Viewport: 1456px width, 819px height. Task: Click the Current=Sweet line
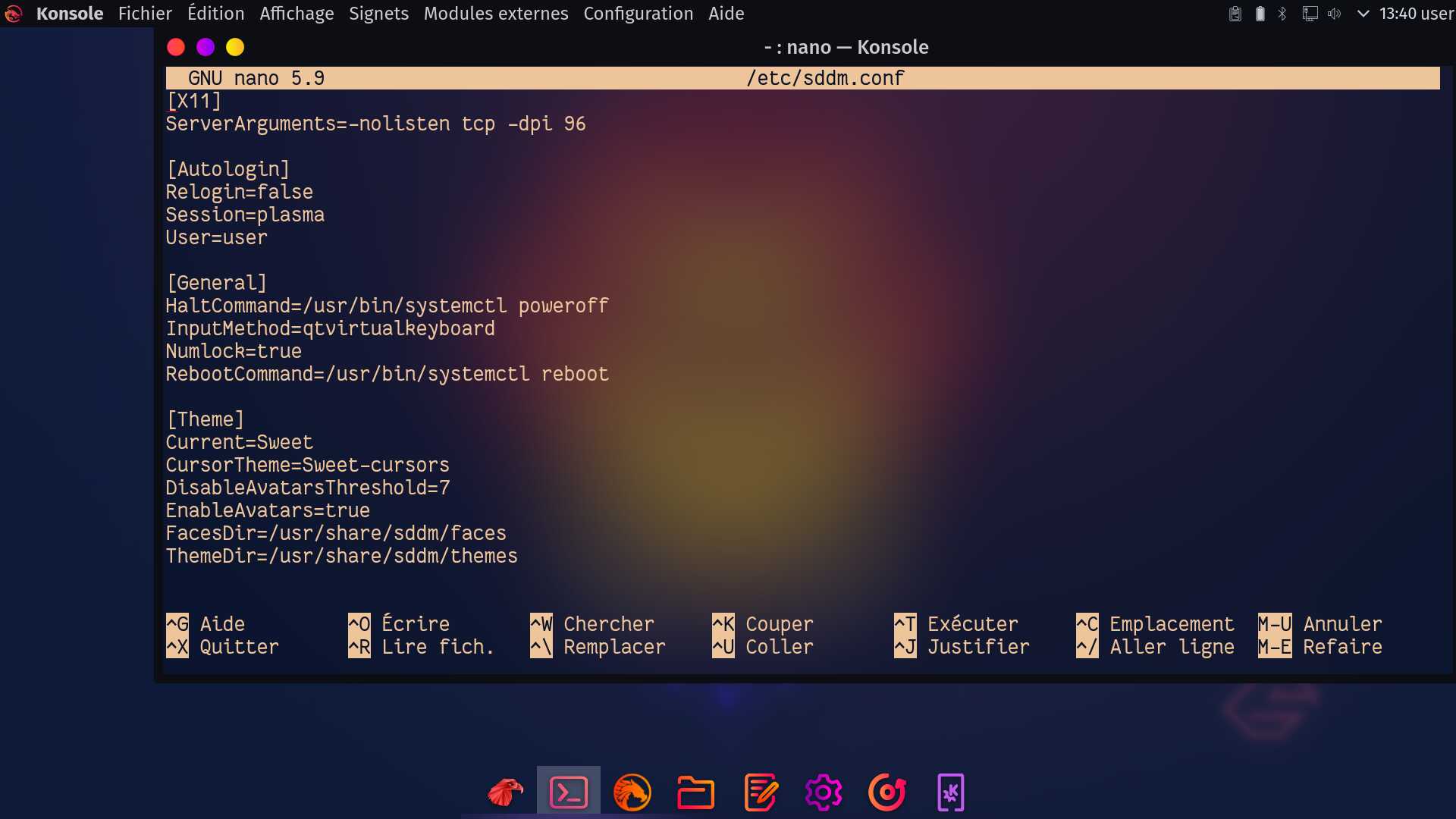point(240,442)
